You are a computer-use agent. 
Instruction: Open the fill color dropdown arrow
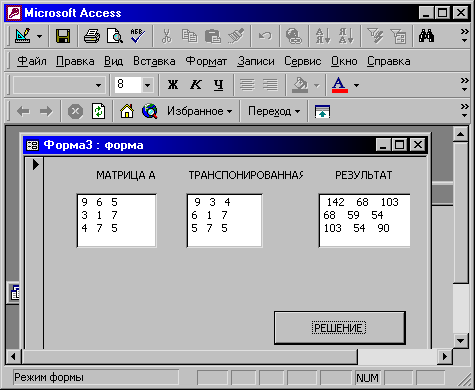(316, 85)
